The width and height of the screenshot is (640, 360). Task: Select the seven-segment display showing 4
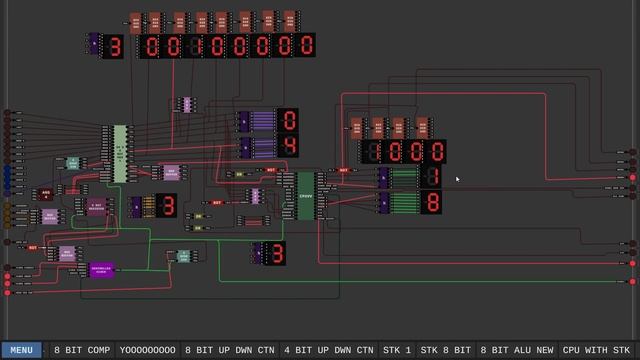288,146
